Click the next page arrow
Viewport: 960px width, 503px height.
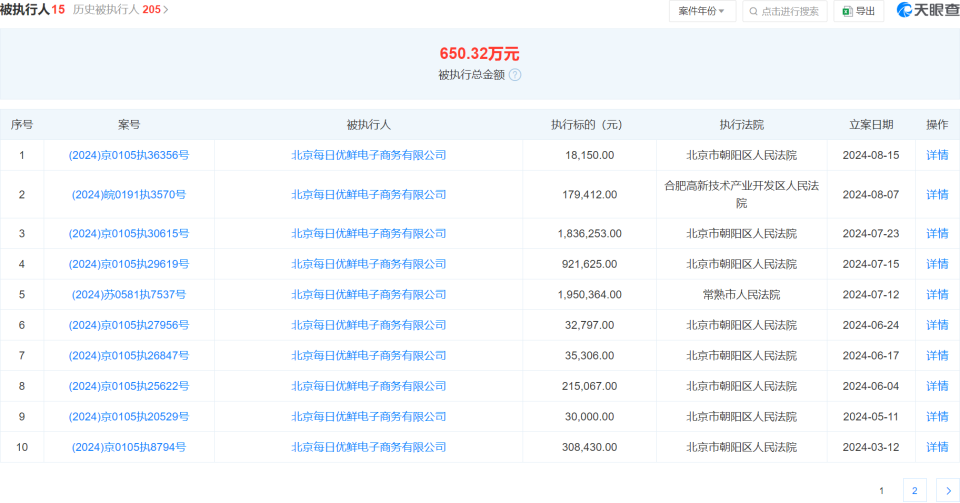[948, 490]
